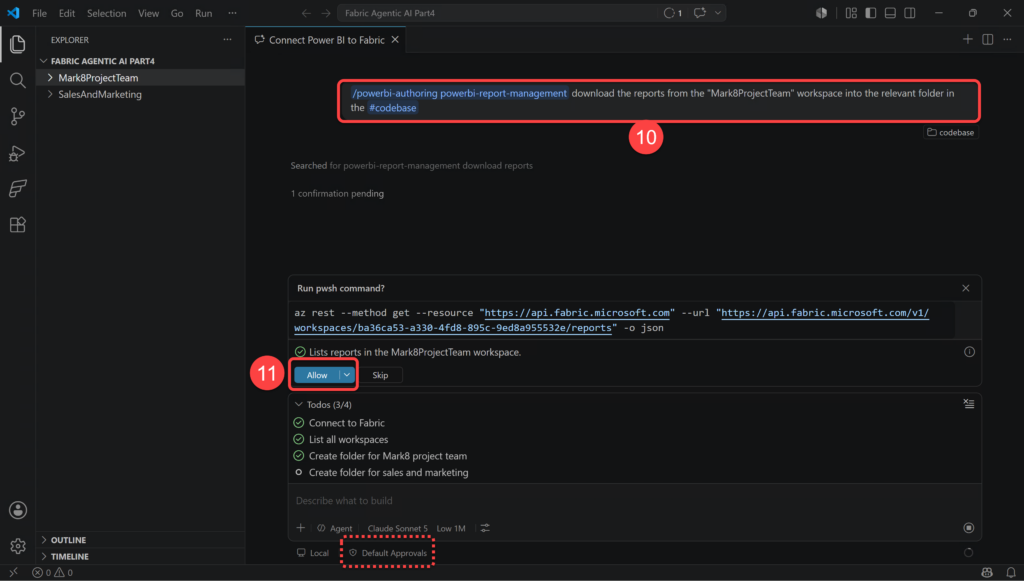
Task: Toggle the primary side bar
Action: pyautogui.click(x=871, y=13)
